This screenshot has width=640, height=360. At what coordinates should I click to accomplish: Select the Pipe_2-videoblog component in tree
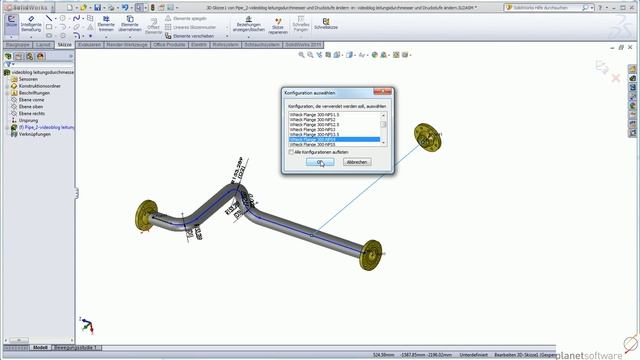46,127
